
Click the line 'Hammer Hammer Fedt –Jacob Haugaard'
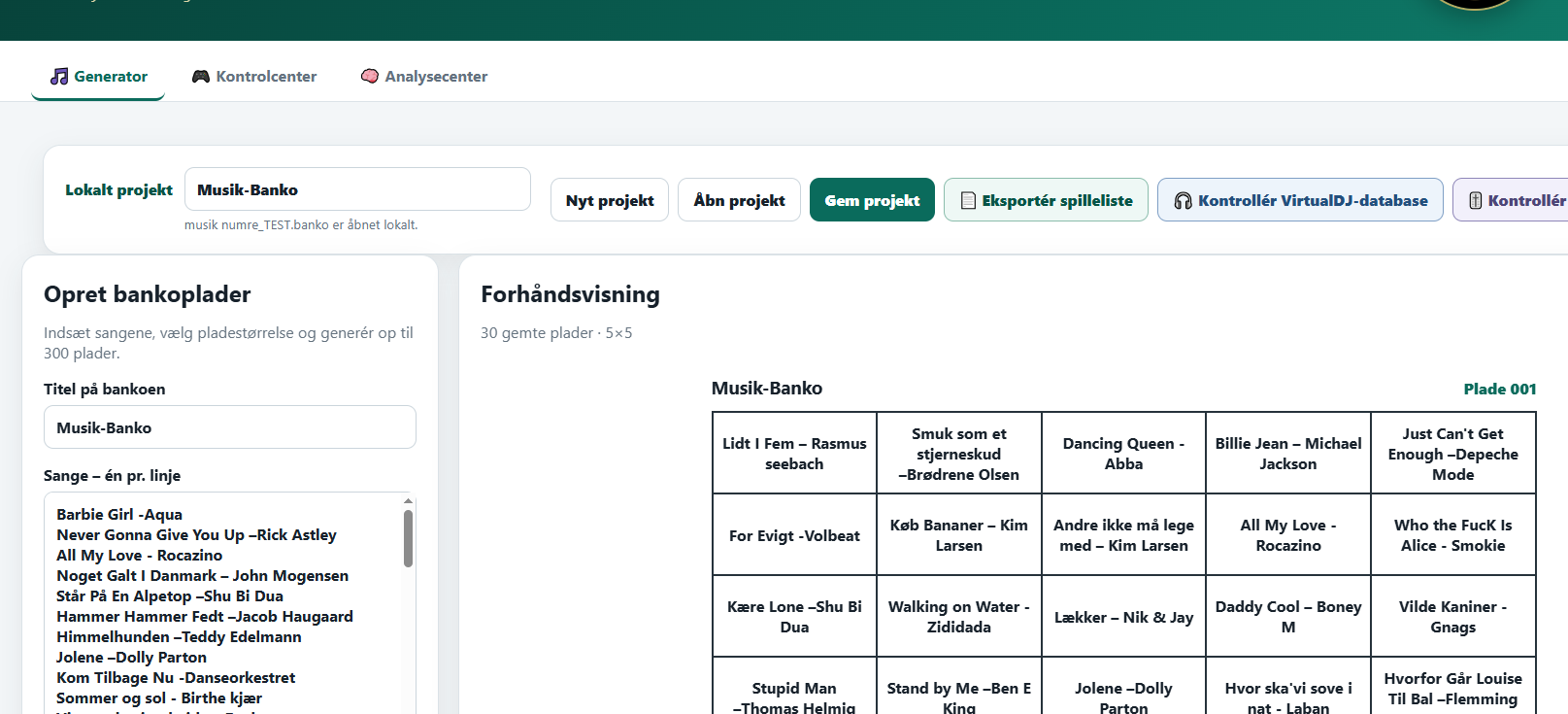click(205, 617)
